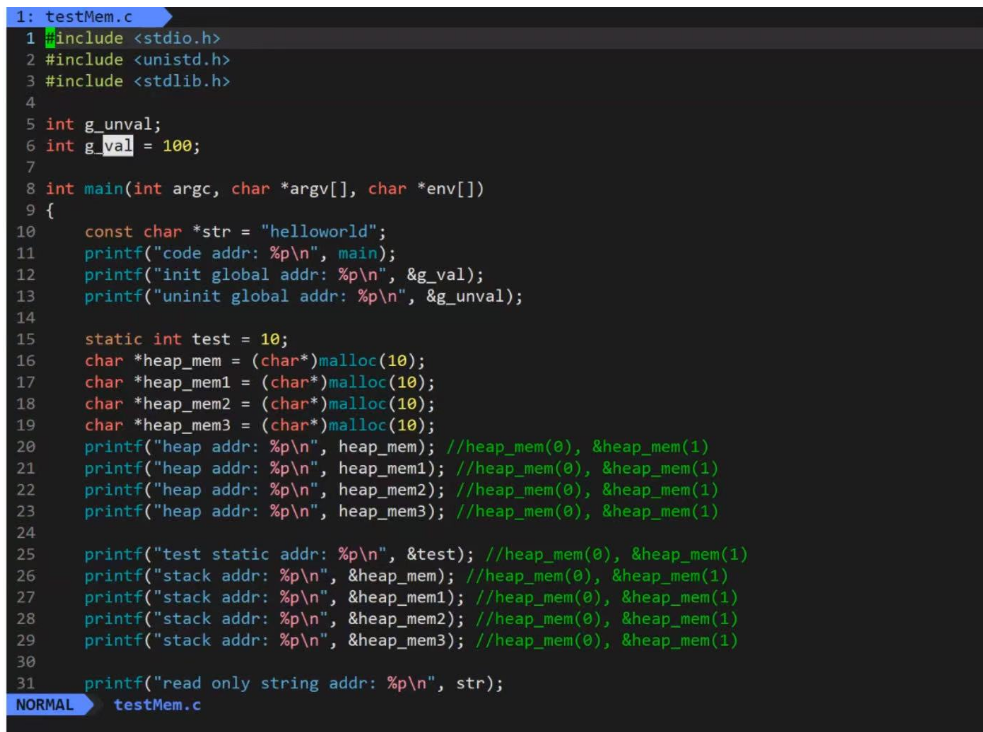Click line number 14 in the gutter
The image size is (983, 732).
[x=26, y=318]
